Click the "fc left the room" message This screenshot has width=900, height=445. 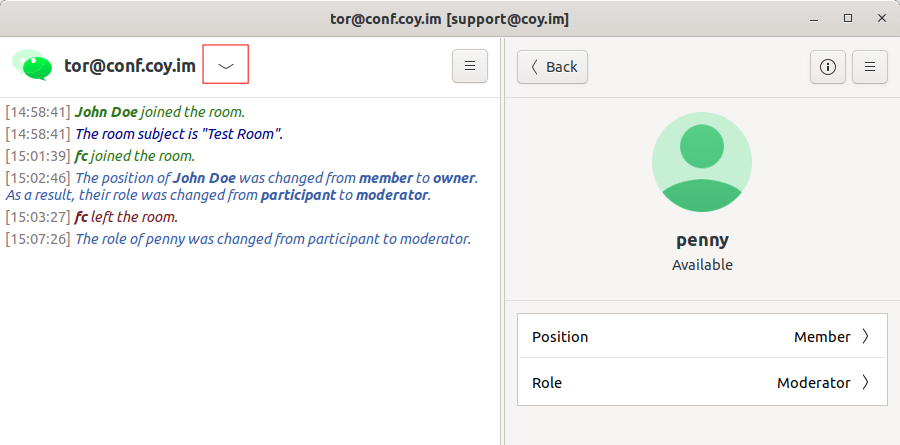pyautogui.click(x=126, y=217)
